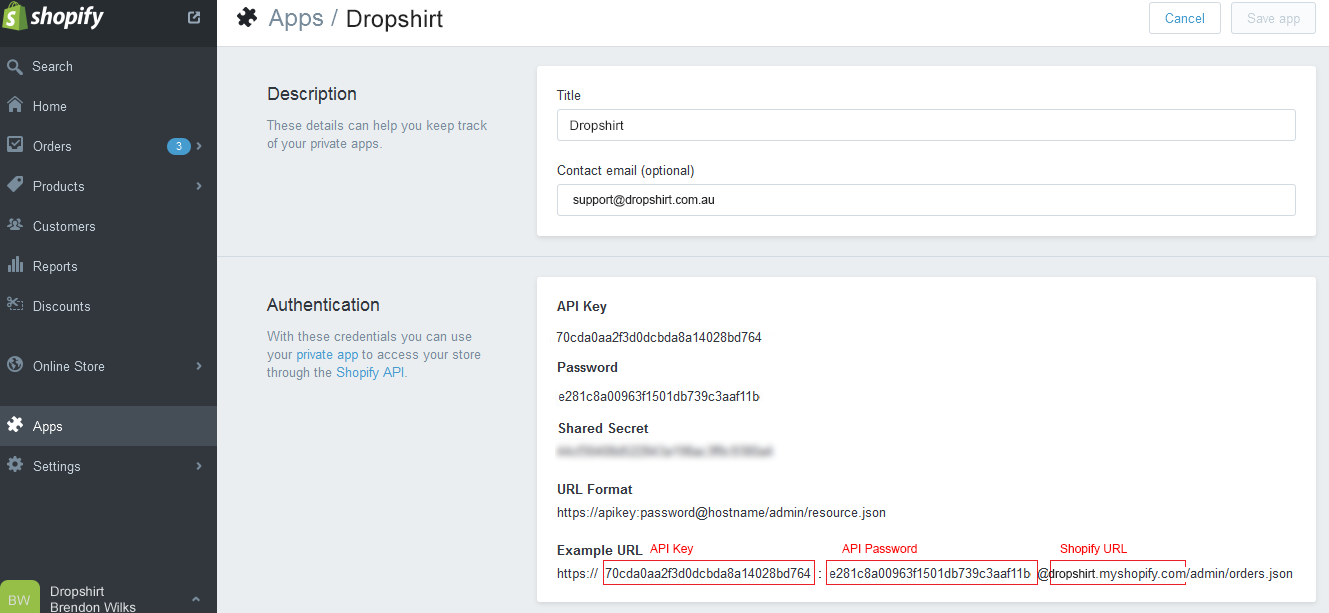Click the Dropshirt page title in breadcrumb
Image resolution: width=1329 pixels, height=613 pixels.
(394, 19)
